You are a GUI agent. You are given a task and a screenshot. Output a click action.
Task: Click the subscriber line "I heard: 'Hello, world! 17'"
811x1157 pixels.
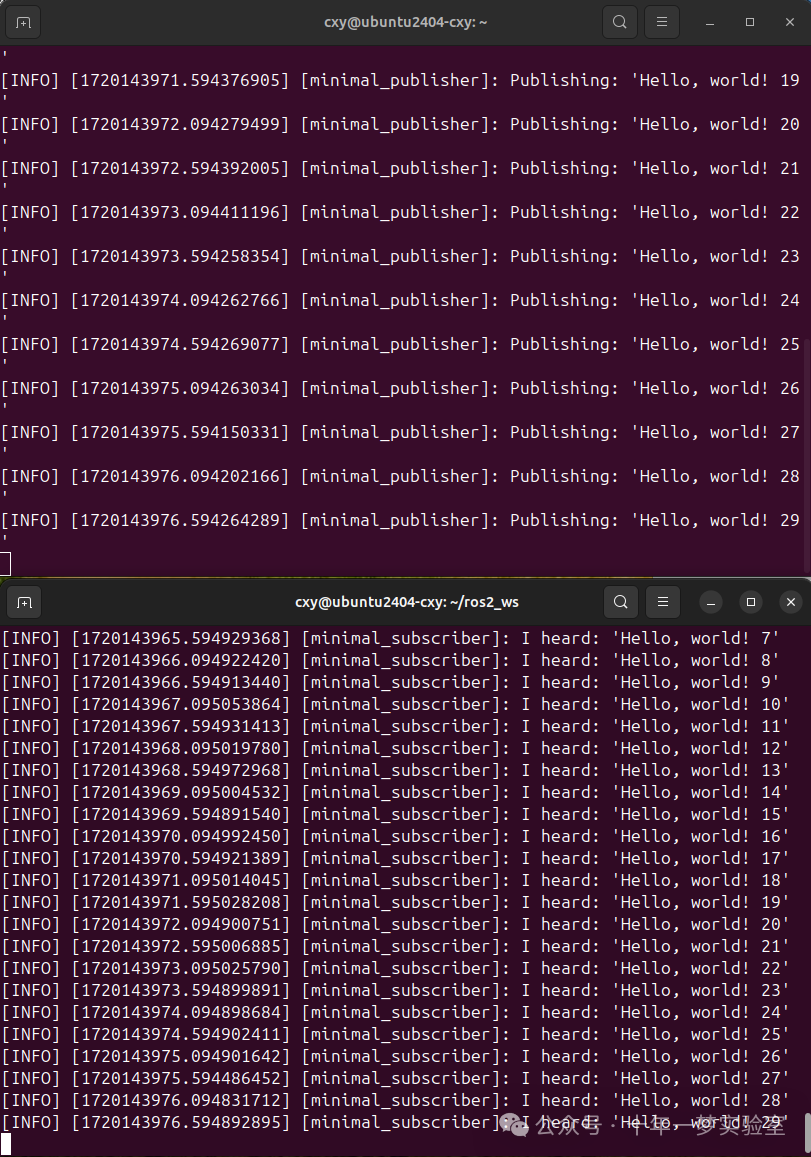point(396,859)
